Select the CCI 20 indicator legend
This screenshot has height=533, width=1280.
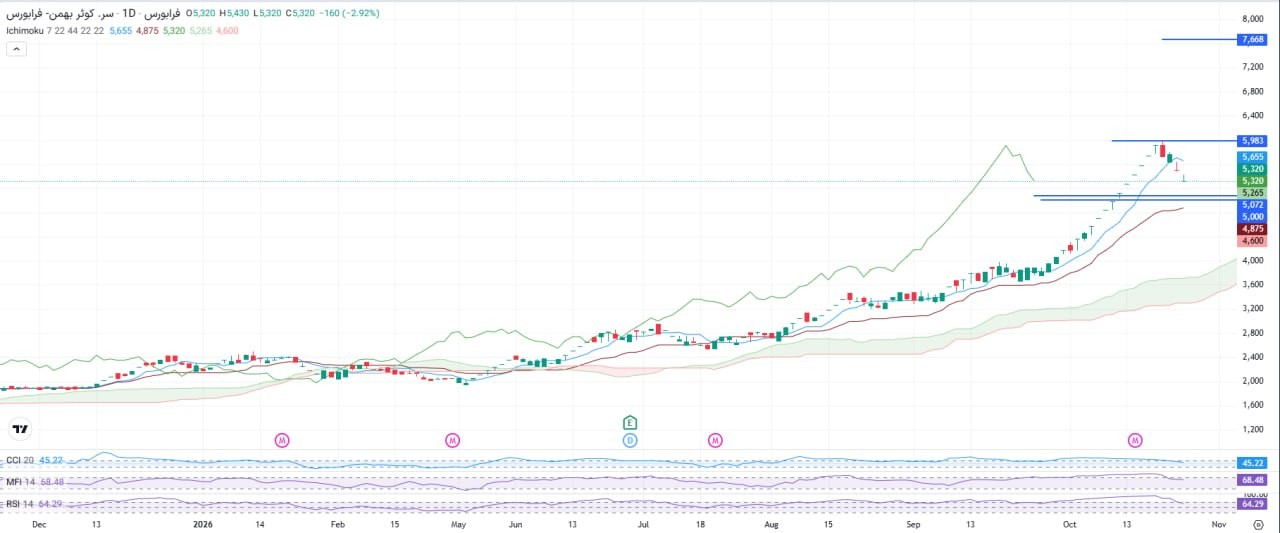[20, 461]
